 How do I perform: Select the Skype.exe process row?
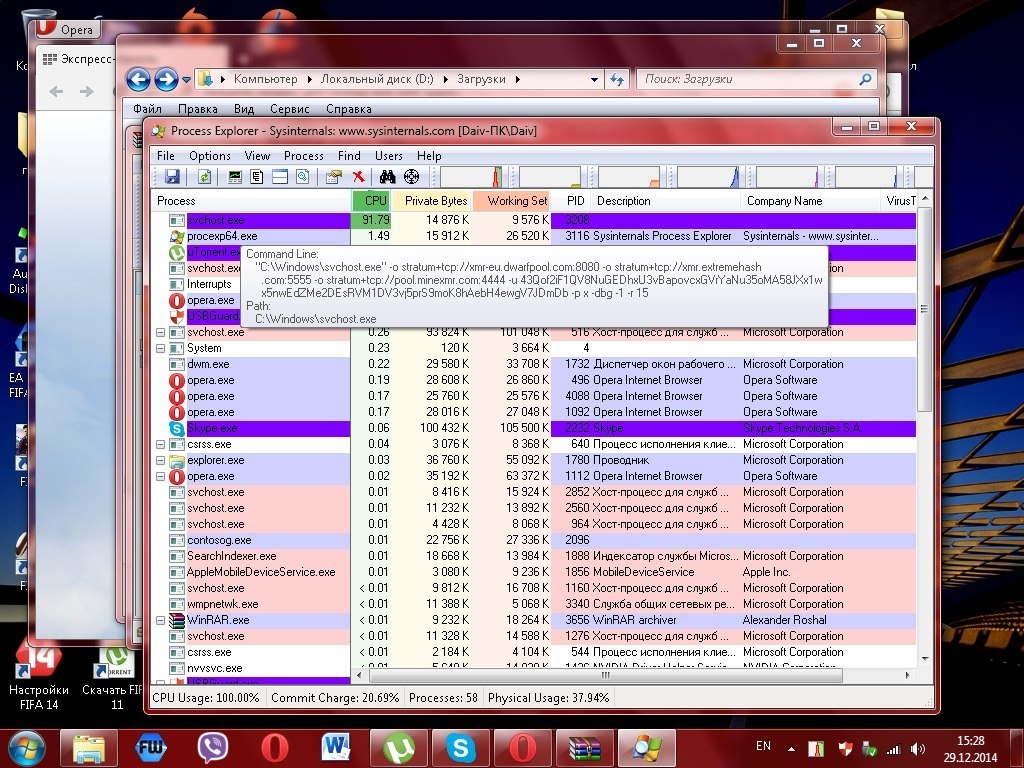[x=534, y=428]
